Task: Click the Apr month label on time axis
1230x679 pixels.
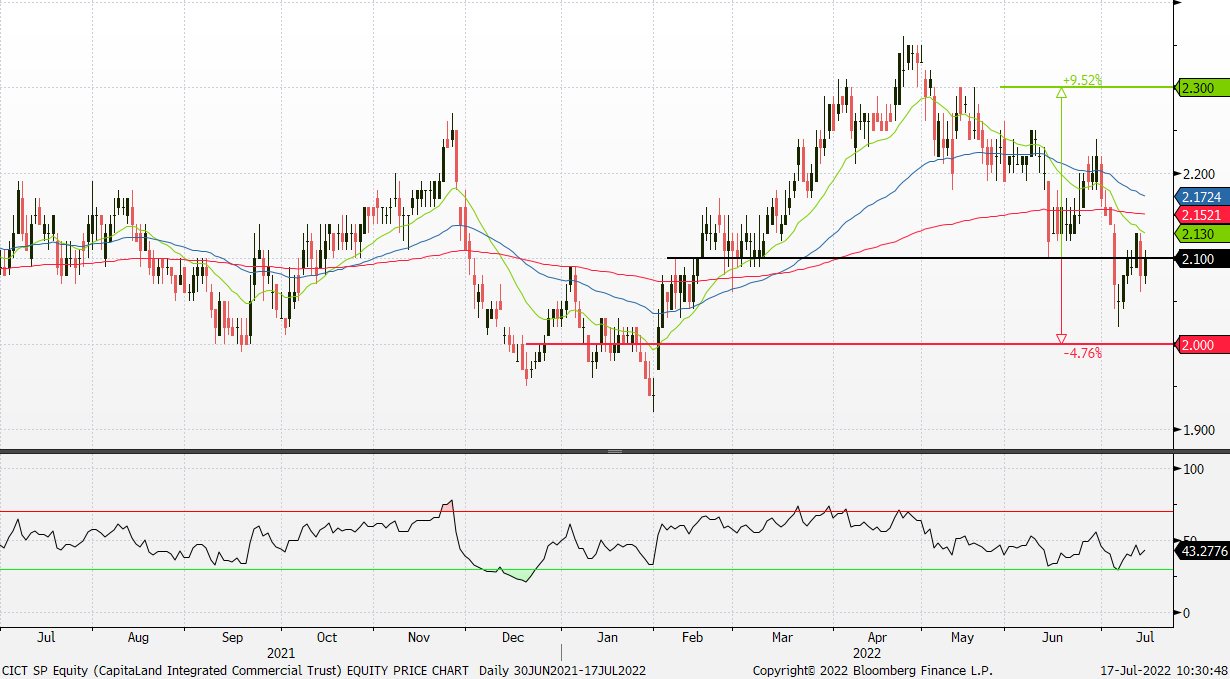Action: [878, 636]
